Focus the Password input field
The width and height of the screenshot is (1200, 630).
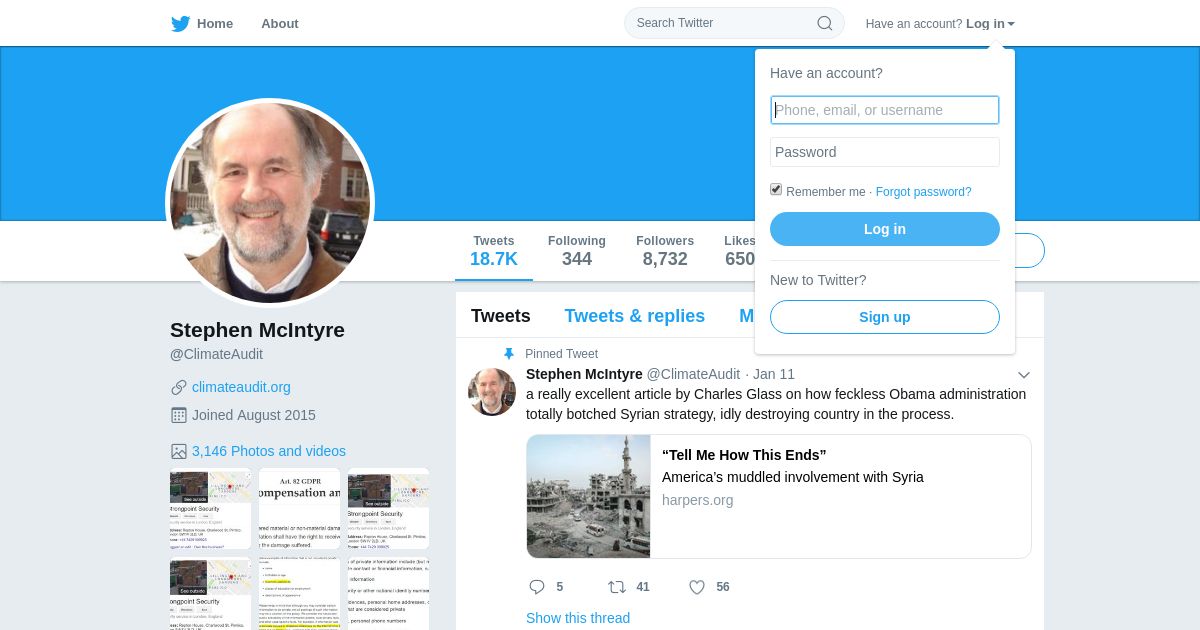(x=885, y=152)
